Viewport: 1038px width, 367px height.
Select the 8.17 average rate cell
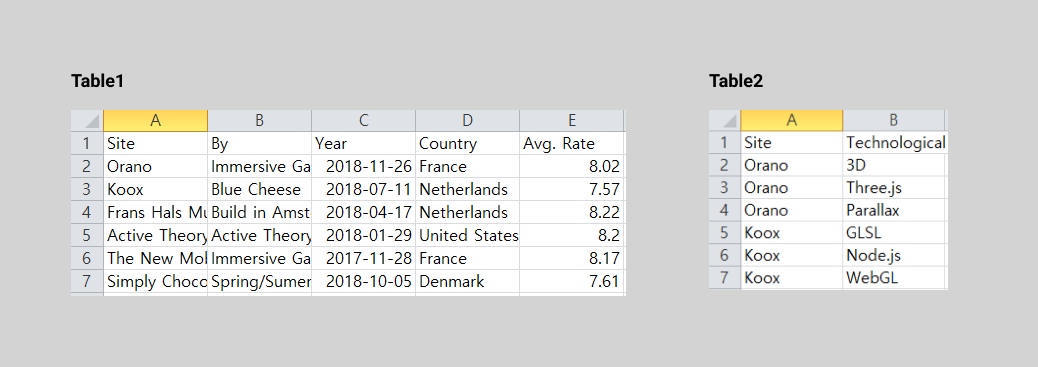coord(571,258)
